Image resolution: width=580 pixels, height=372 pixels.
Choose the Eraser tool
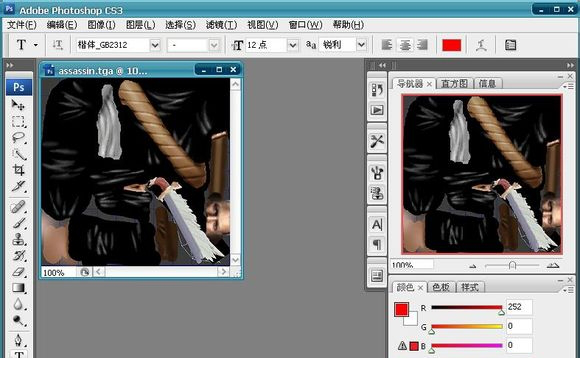[x=18, y=272]
